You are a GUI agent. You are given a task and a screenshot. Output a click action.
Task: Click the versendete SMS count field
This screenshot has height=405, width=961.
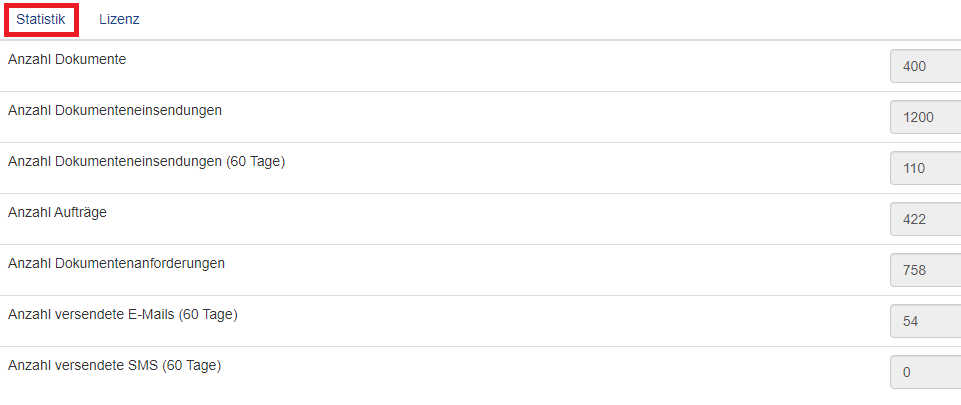[x=924, y=372]
